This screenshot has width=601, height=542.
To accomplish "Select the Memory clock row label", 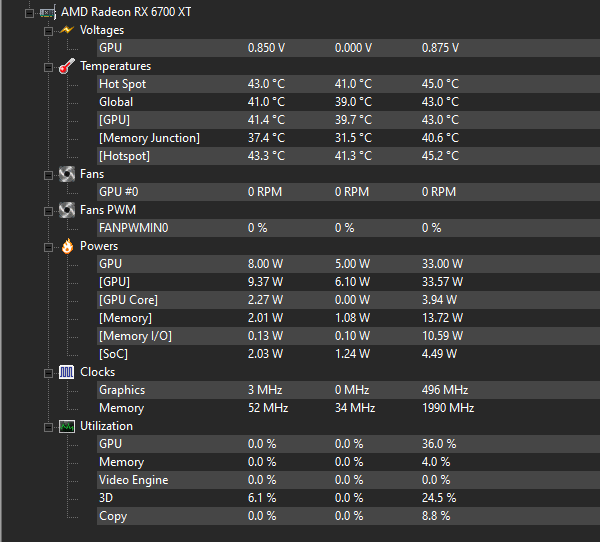I will pos(122,408).
